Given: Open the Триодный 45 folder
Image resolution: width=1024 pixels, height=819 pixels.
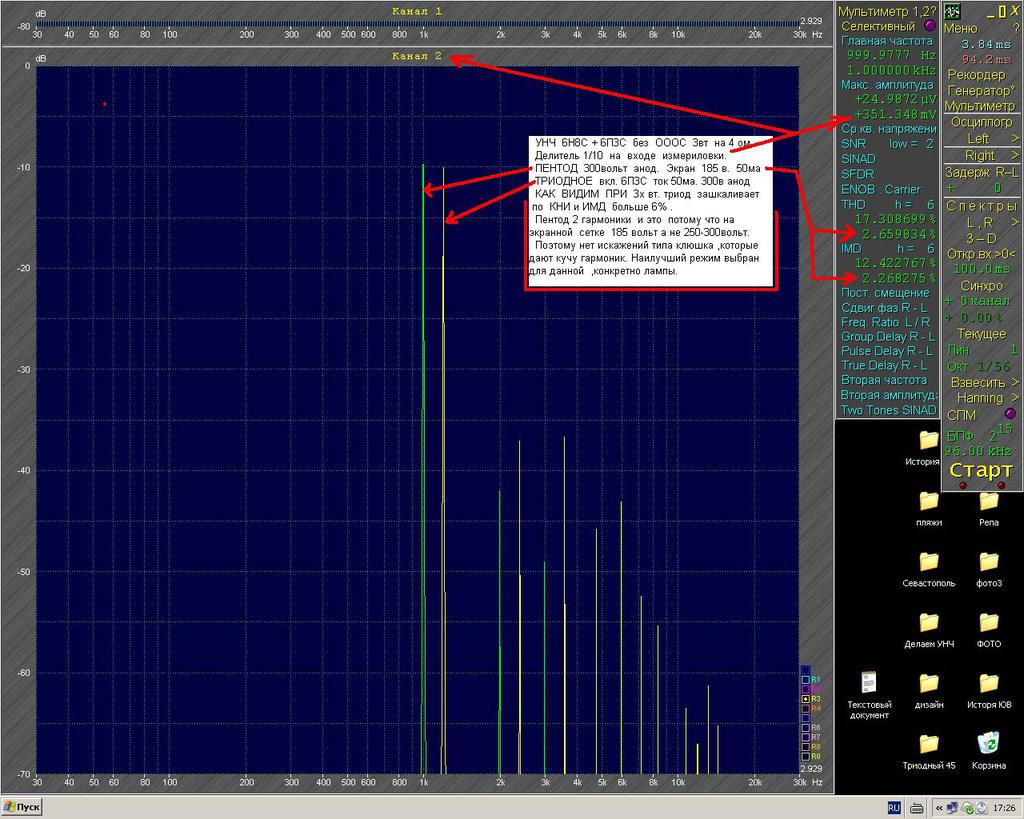Looking at the screenshot, I should tap(929, 750).
